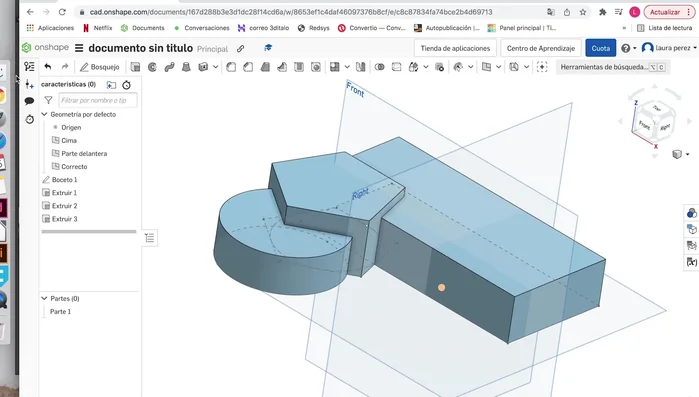Click the Bosquejo sketch button
Image resolution: width=699 pixels, height=397 pixels.
(99, 67)
